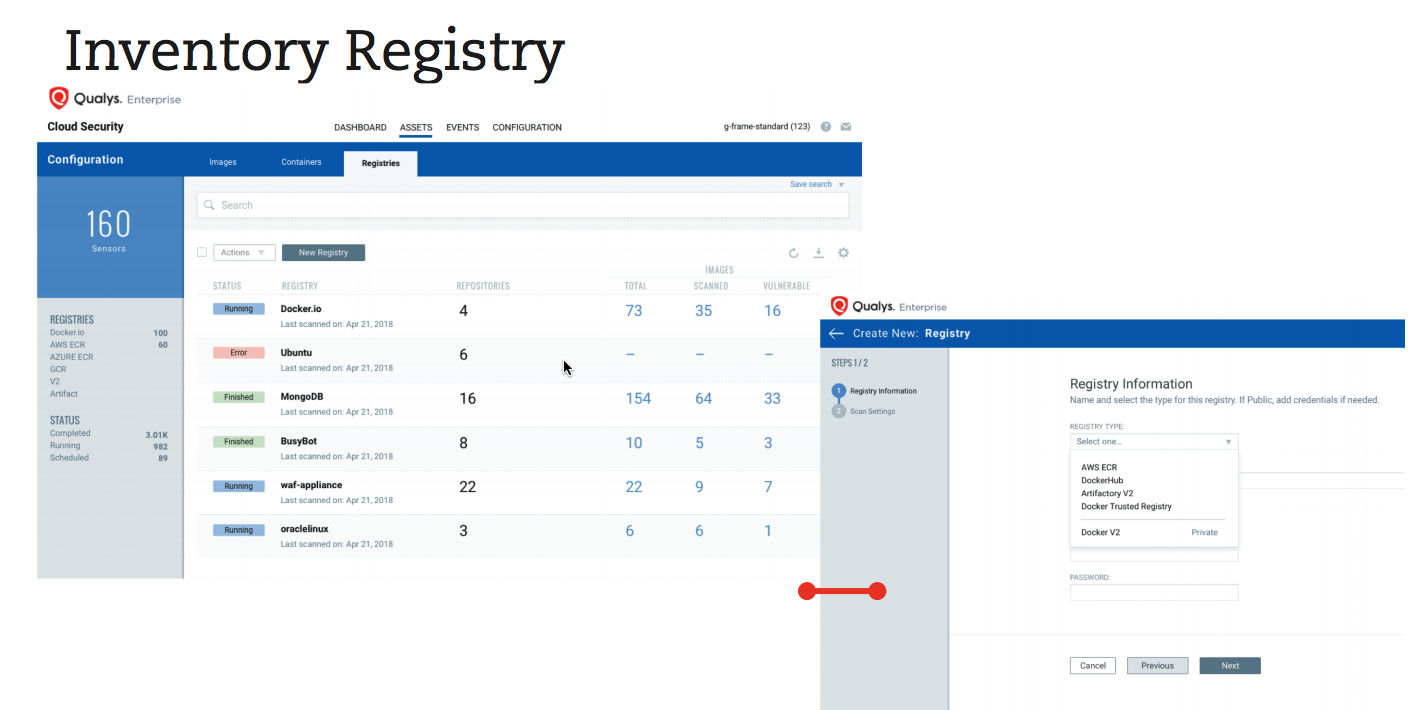
Task: Switch to the Images tab
Action: [223, 162]
